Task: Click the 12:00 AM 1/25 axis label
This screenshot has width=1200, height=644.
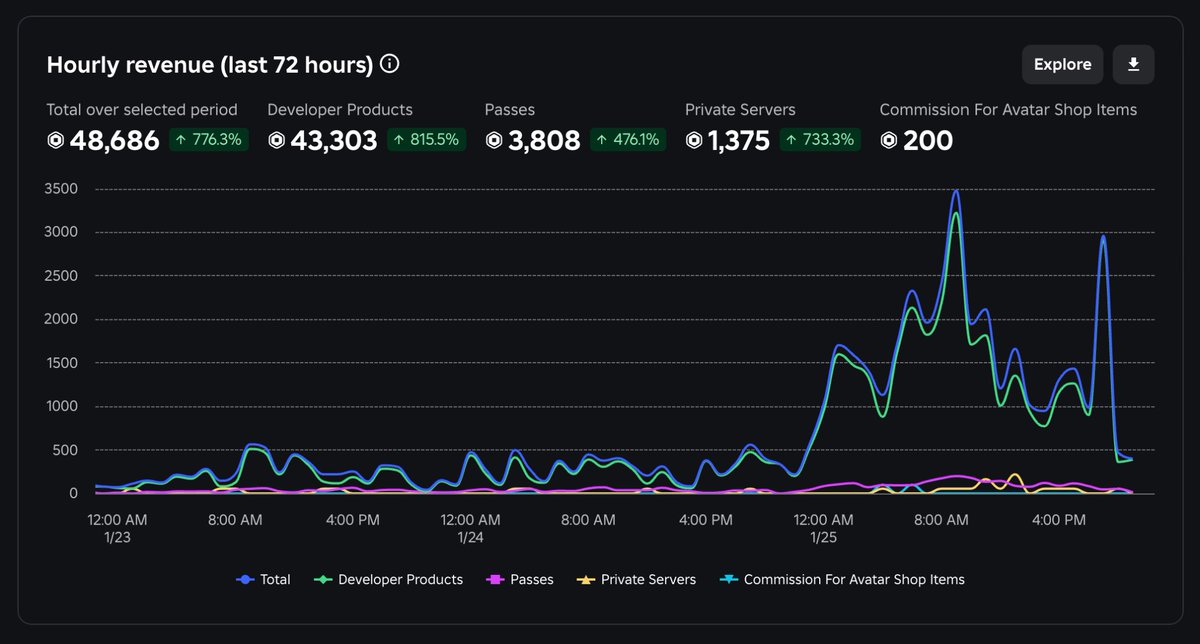Action: click(824, 528)
